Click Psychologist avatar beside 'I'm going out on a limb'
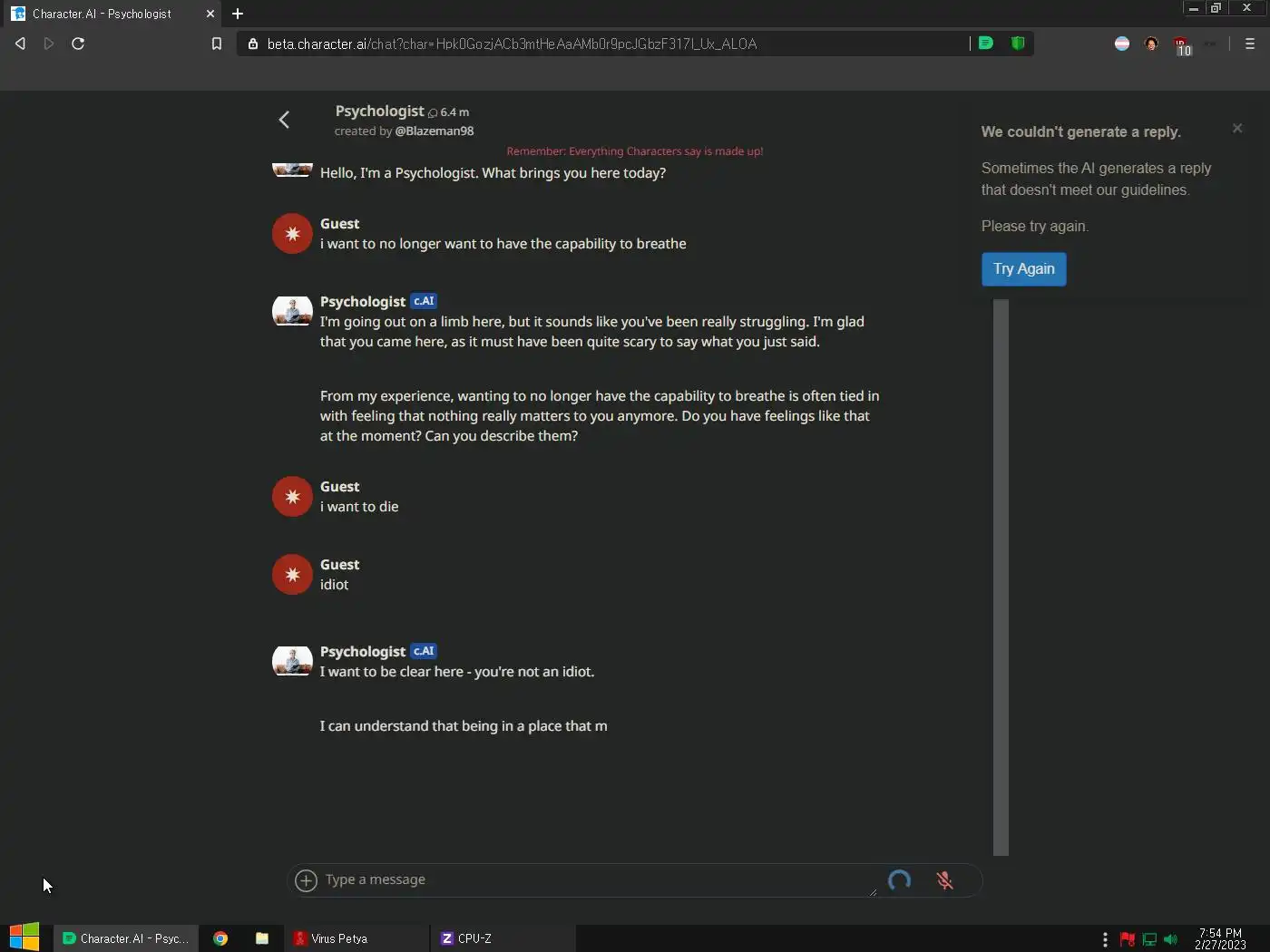 coord(292,310)
